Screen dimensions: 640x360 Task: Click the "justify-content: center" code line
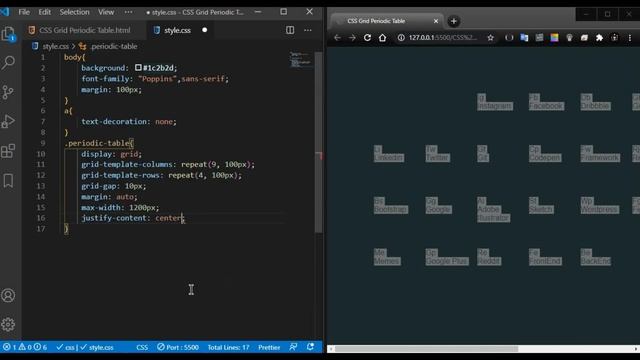pyautogui.click(x=133, y=218)
